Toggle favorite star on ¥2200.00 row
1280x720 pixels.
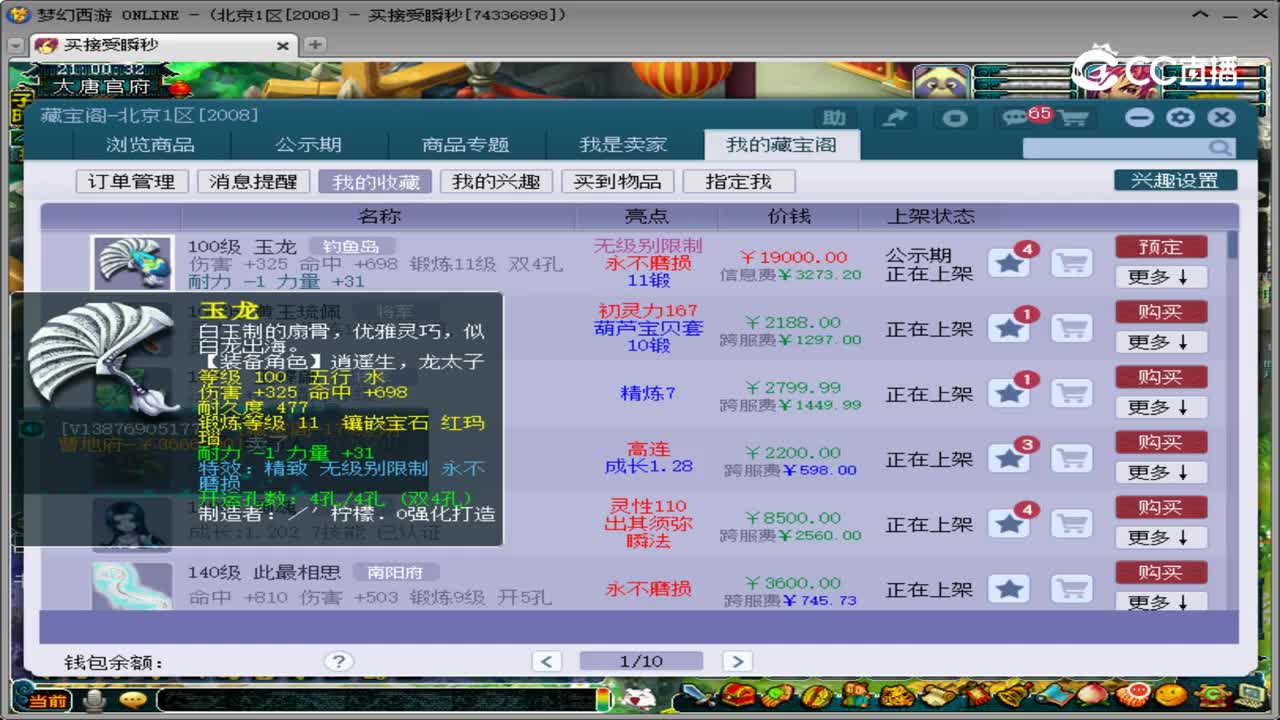point(1009,458)
